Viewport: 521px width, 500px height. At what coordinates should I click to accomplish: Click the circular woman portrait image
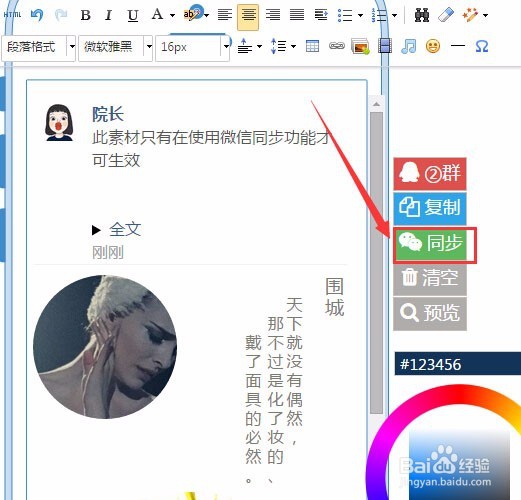coord(105,347)
